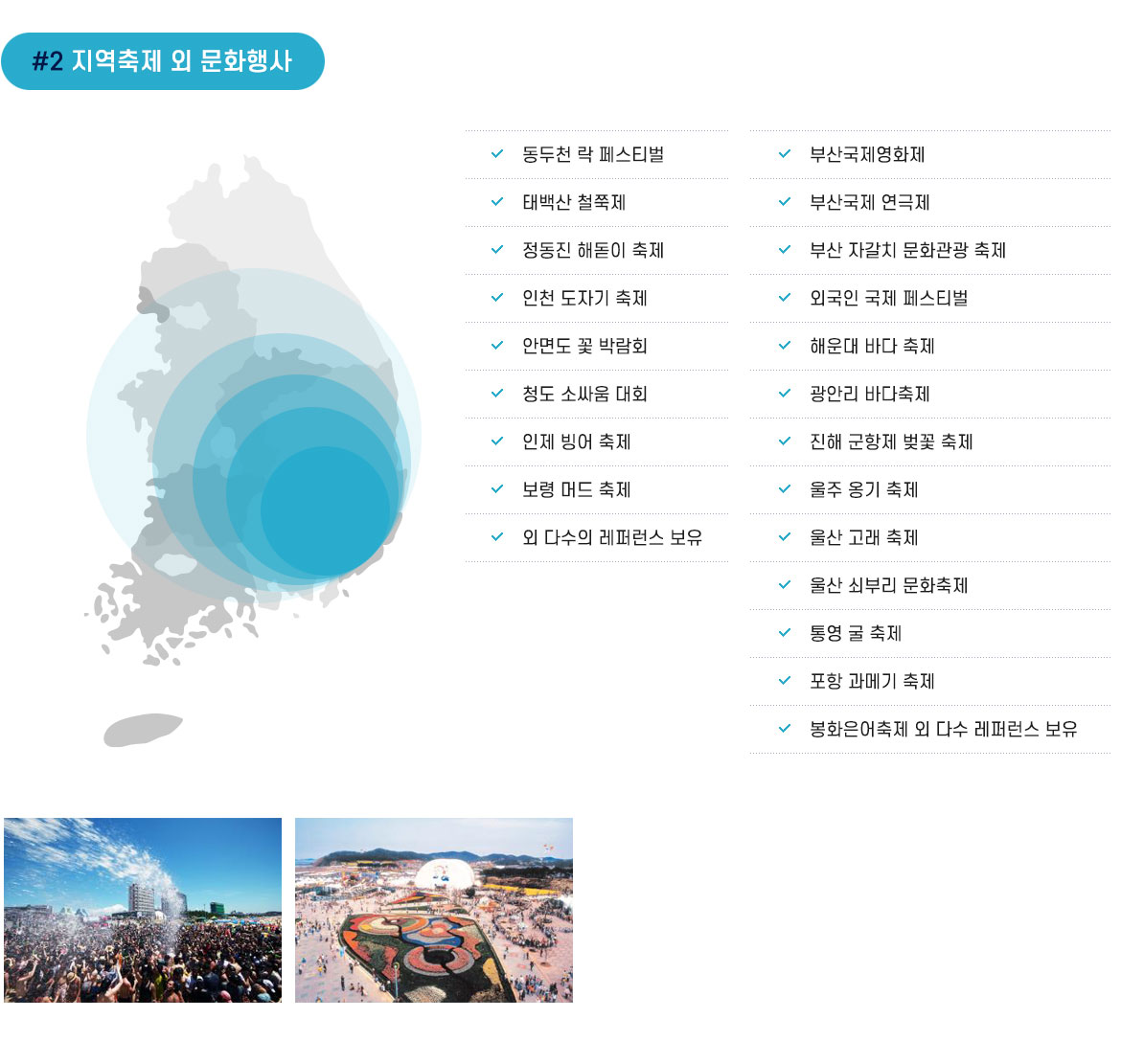Image resolution: width=1121 pixels, height=1064 pixels.
Task: Select the text 동두천 락 페스티벌
Action: (593, 154)
